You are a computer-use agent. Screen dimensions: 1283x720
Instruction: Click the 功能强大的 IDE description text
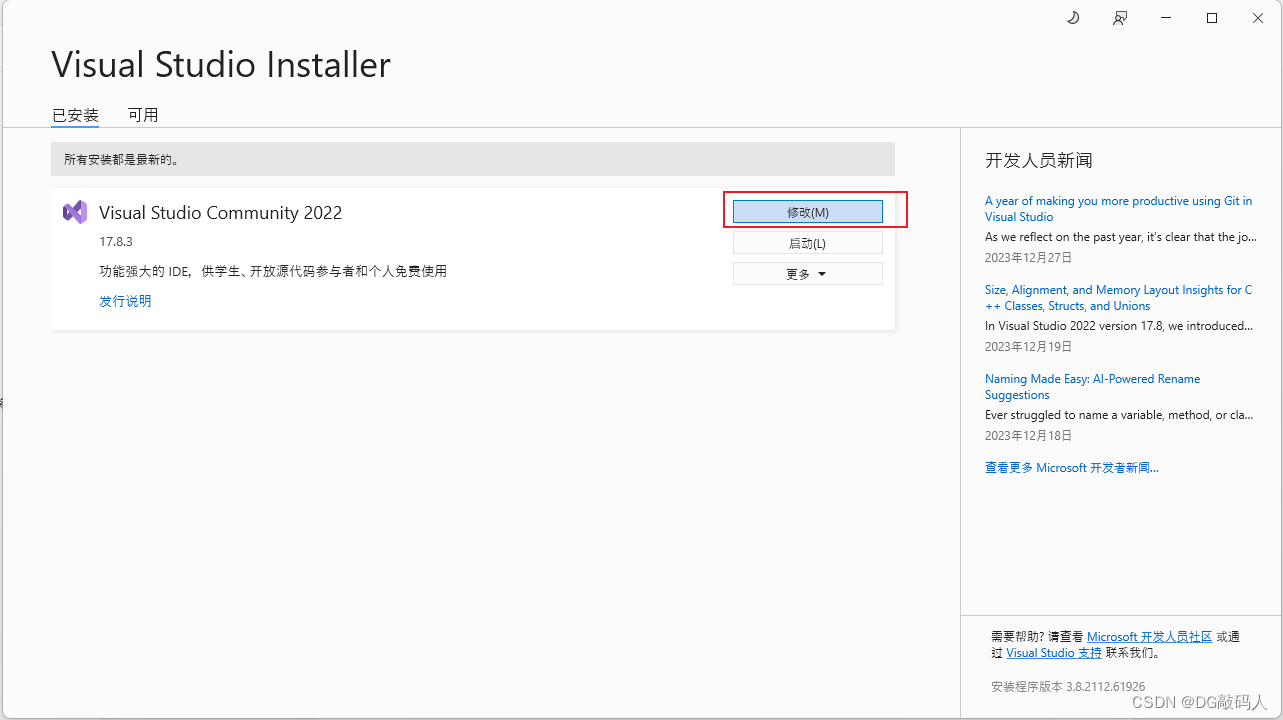tap(273, 271)
